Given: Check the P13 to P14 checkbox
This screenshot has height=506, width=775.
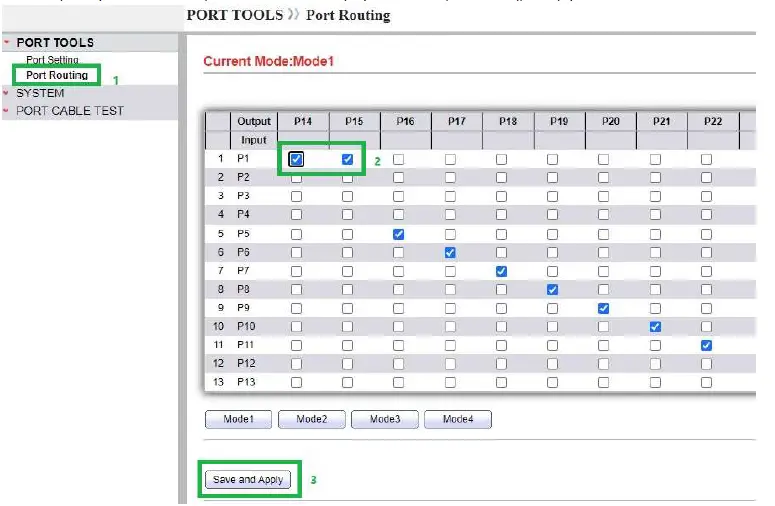Looking at the screenshot, I should point(296,382).
